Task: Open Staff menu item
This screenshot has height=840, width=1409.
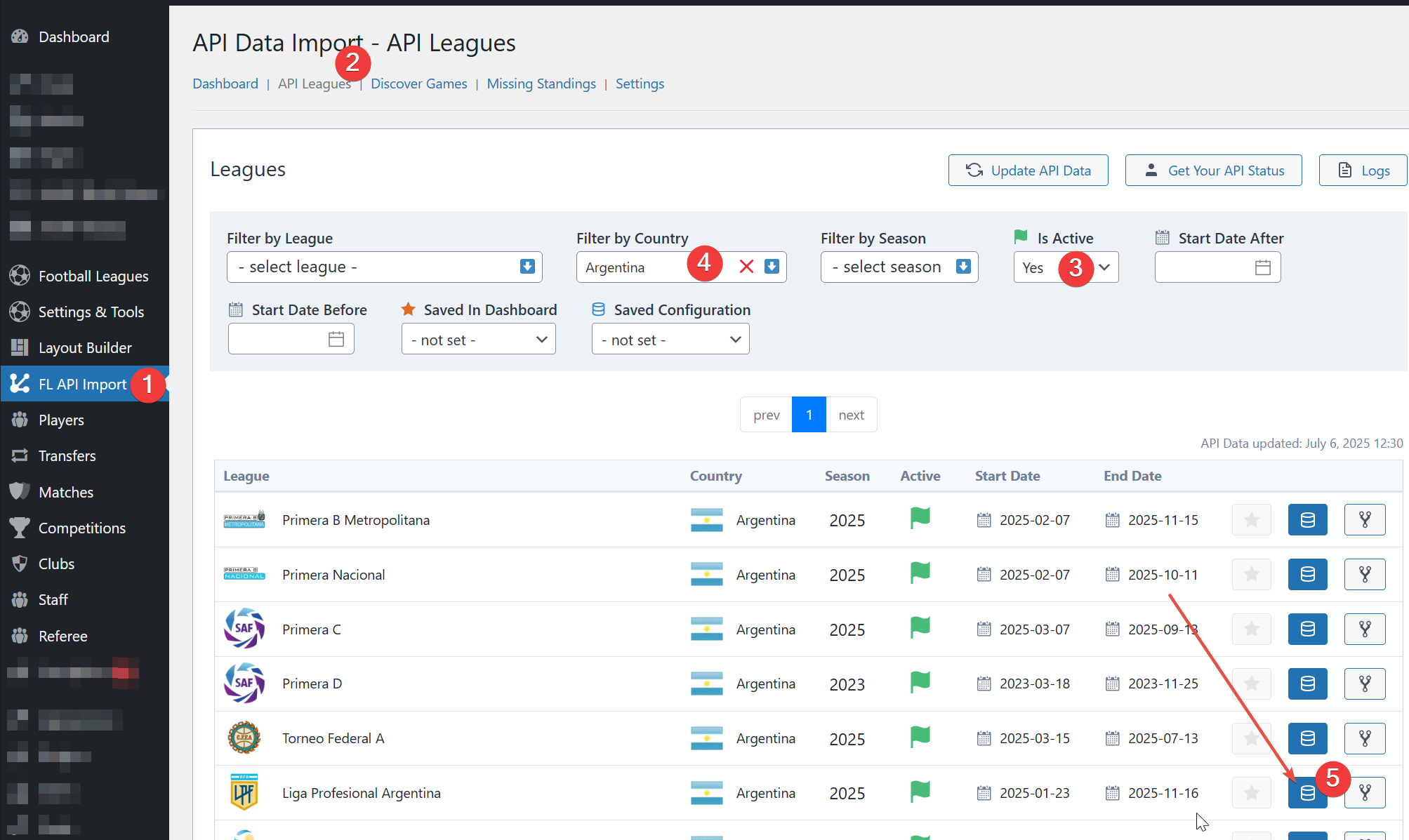Action: pos(84,599)
